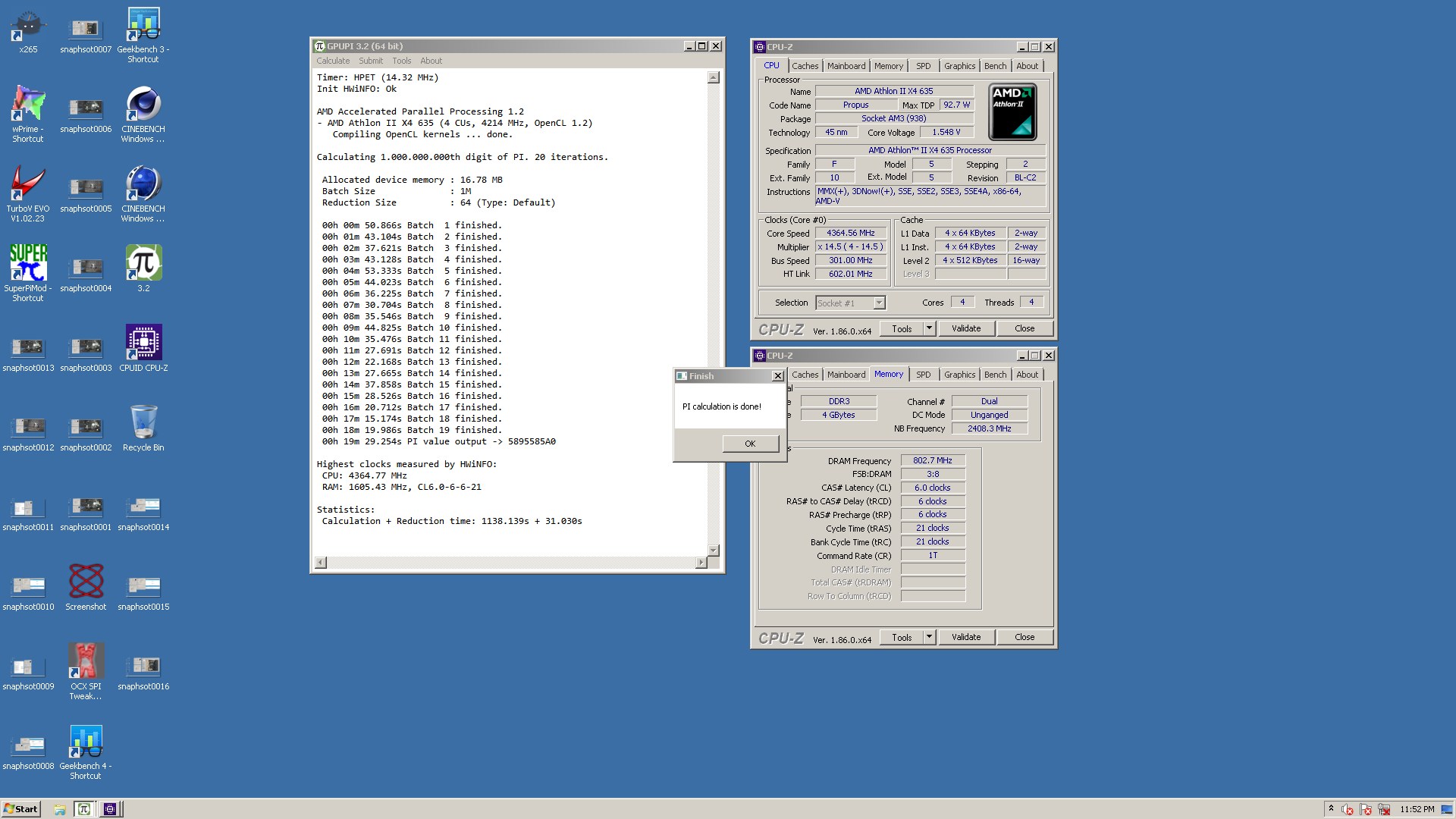Click Validate in top CPU-Z window

click(966, 328)
